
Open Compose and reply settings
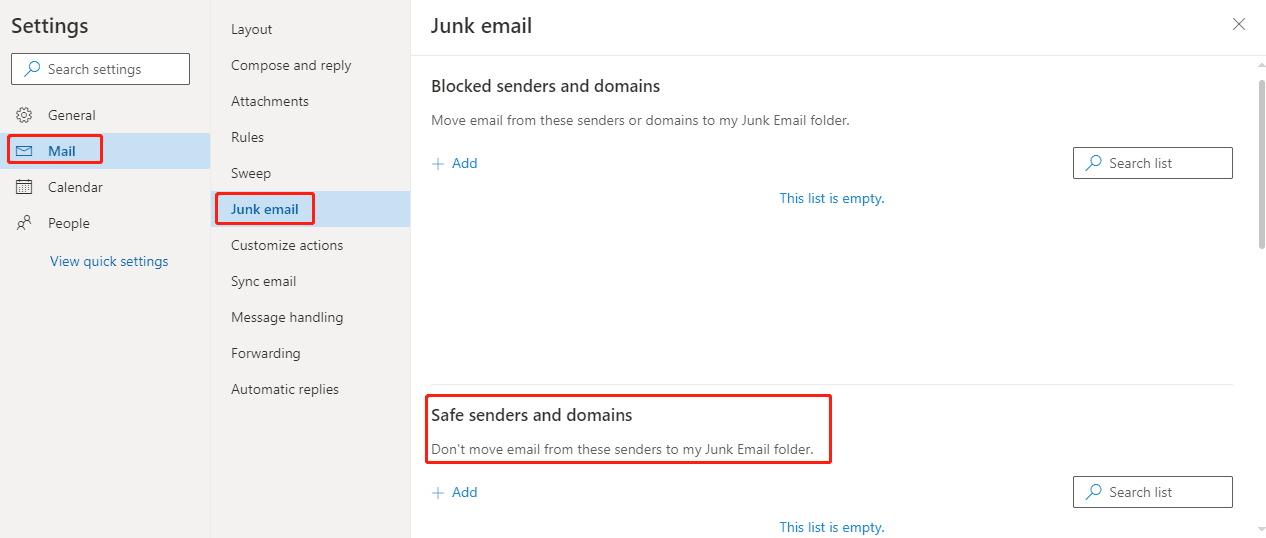291,65
